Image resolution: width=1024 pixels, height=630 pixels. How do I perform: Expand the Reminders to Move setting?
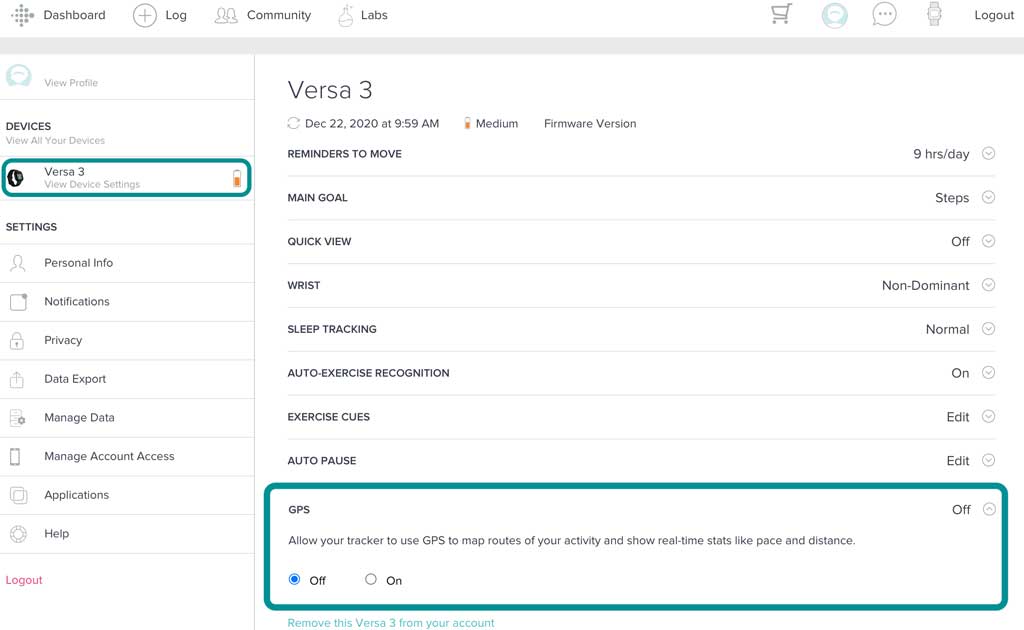(988, 154)
